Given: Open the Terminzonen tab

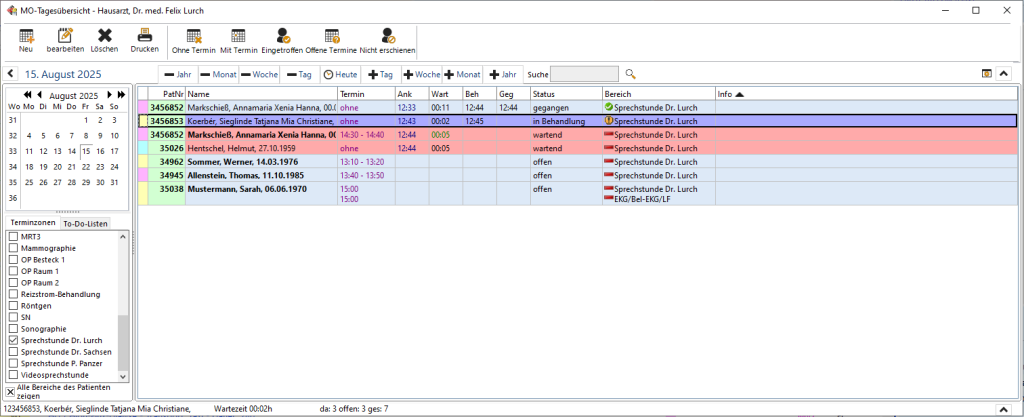Looking at the screenshot, I should point(32,223).
